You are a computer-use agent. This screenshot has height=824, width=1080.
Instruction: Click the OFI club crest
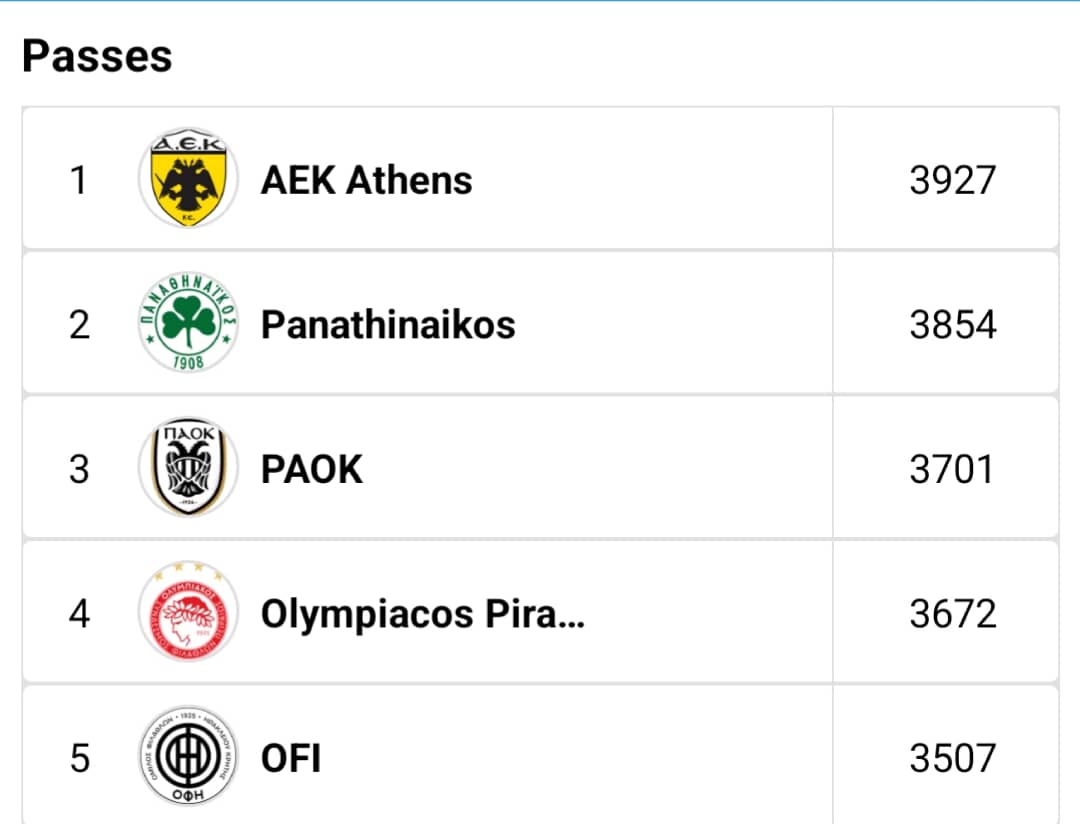point(188,756)
